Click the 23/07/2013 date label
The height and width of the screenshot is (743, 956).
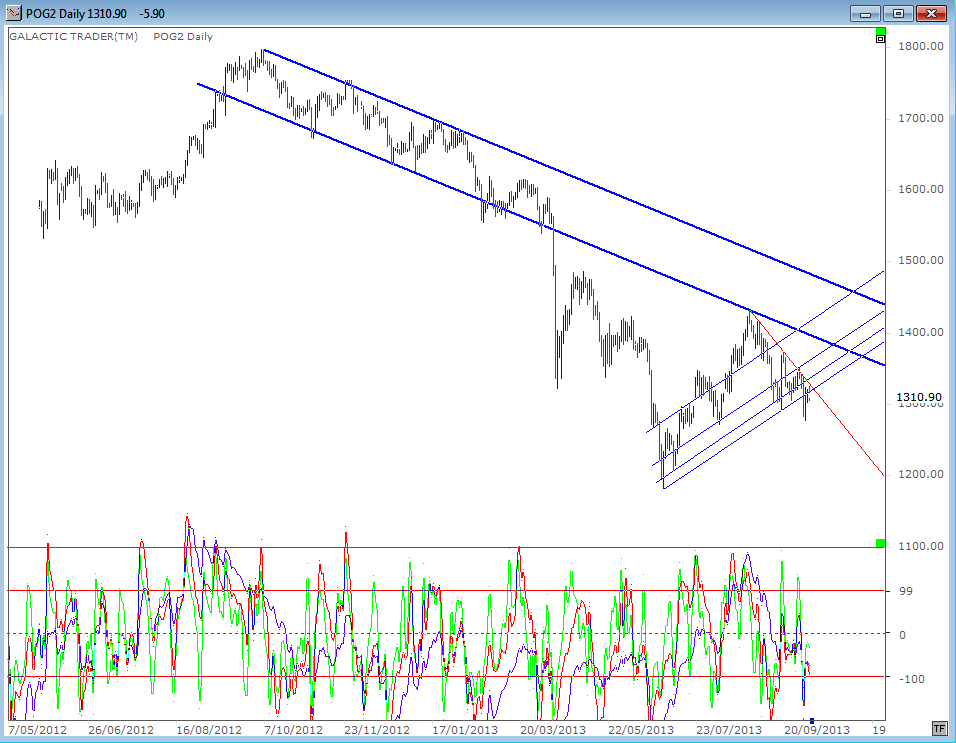tap(729, 730)
